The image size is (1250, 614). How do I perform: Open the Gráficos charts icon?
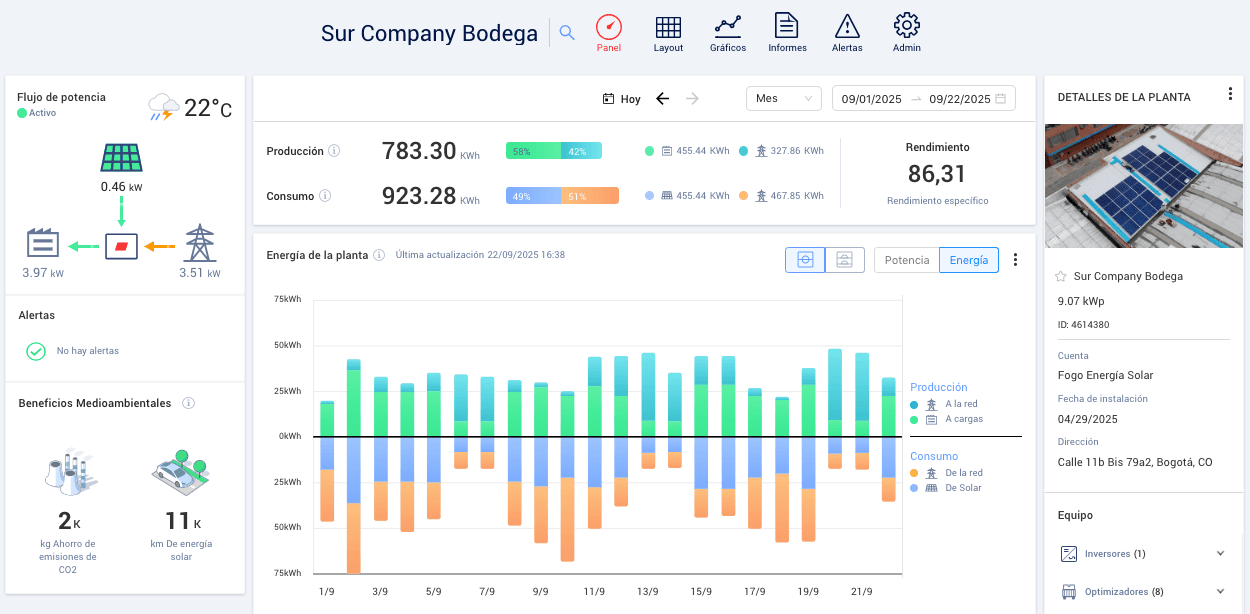point(727,27)
